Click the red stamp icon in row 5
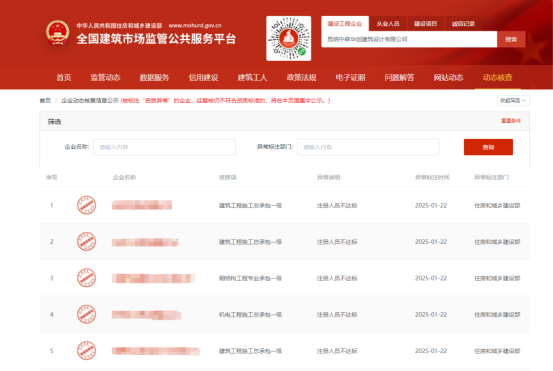553x371 pixels. pos(86,351)
